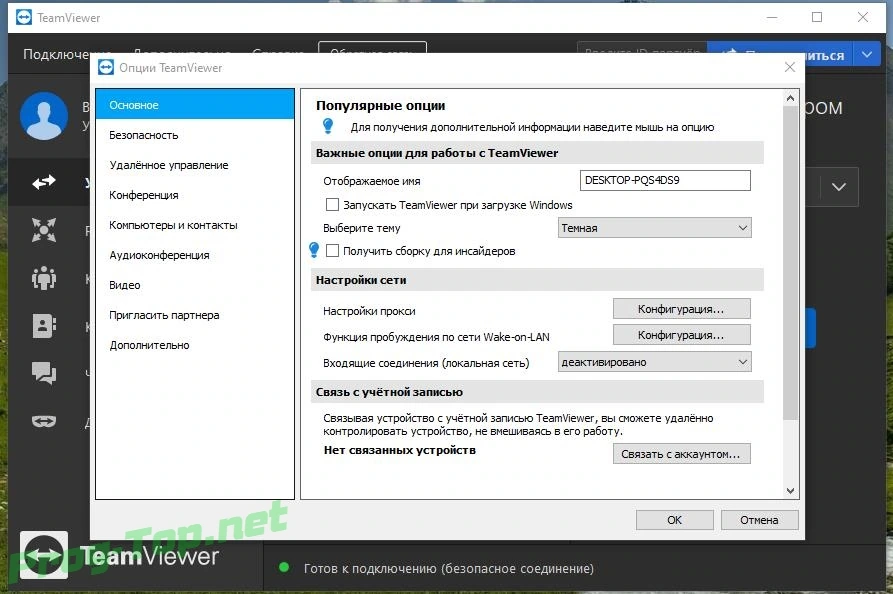Maximize the TeamViewer main window
Viewport: 893px width, 594px height.
817,17
